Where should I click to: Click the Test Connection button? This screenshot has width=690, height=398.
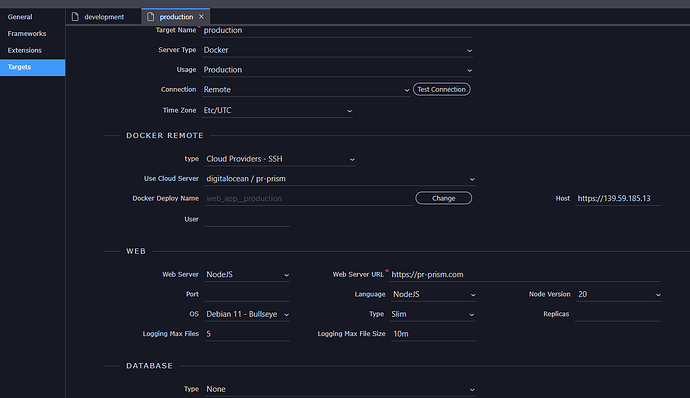pyautogui.click(x=441, y=89)
